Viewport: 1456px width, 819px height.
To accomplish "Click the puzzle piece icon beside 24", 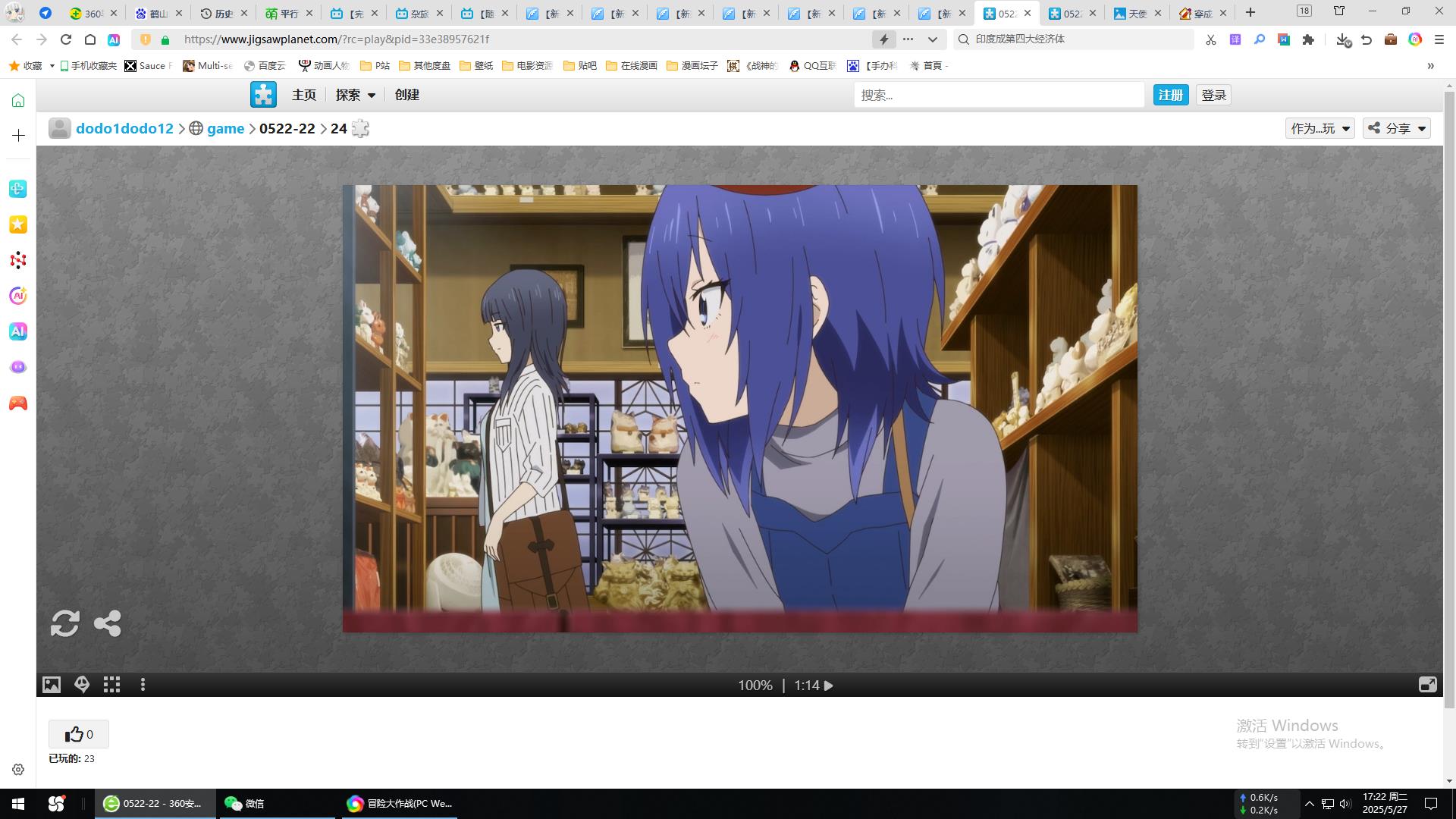I will click(361, 128).
